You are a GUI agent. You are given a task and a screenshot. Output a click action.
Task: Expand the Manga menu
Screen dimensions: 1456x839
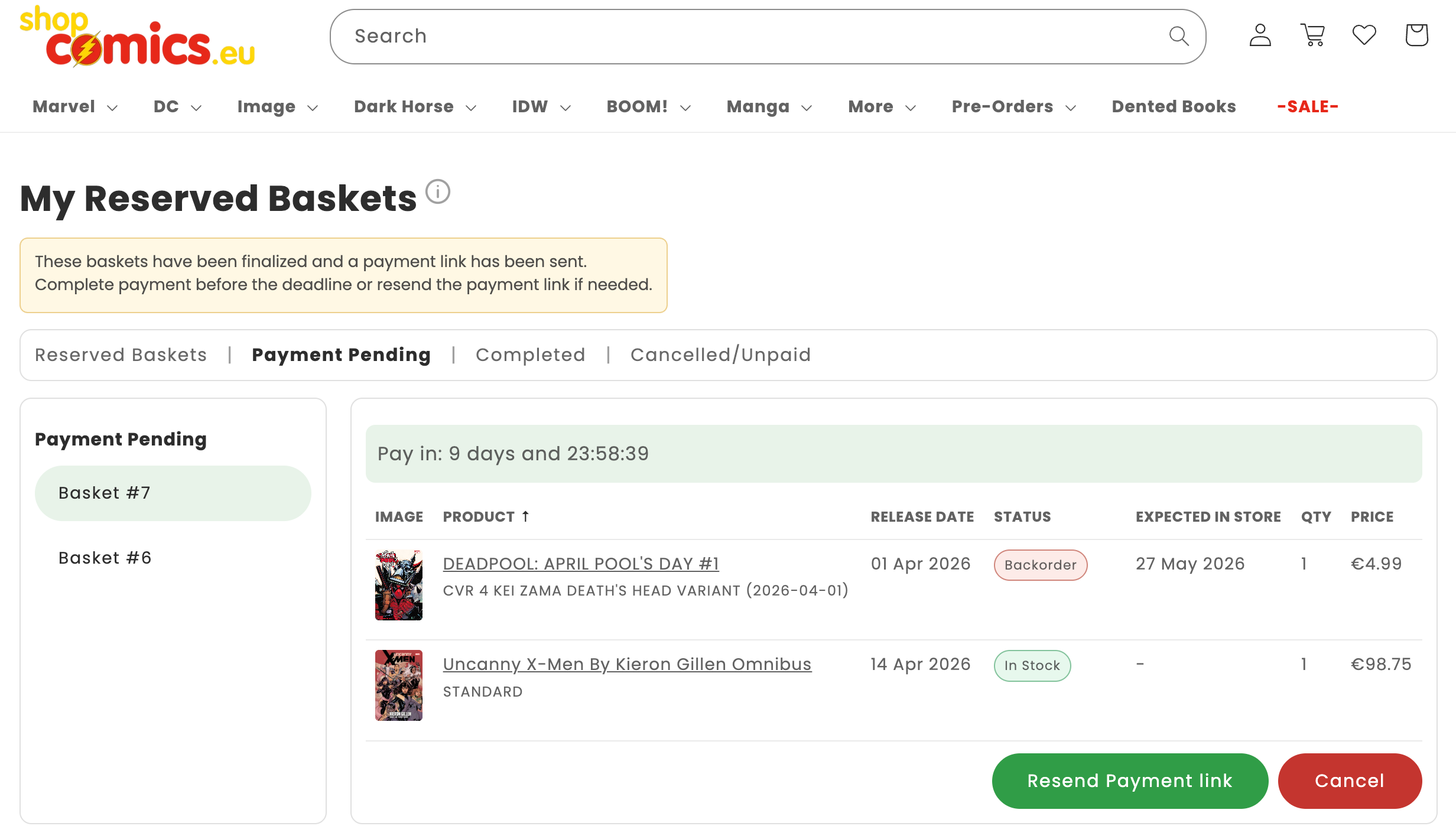769,107
